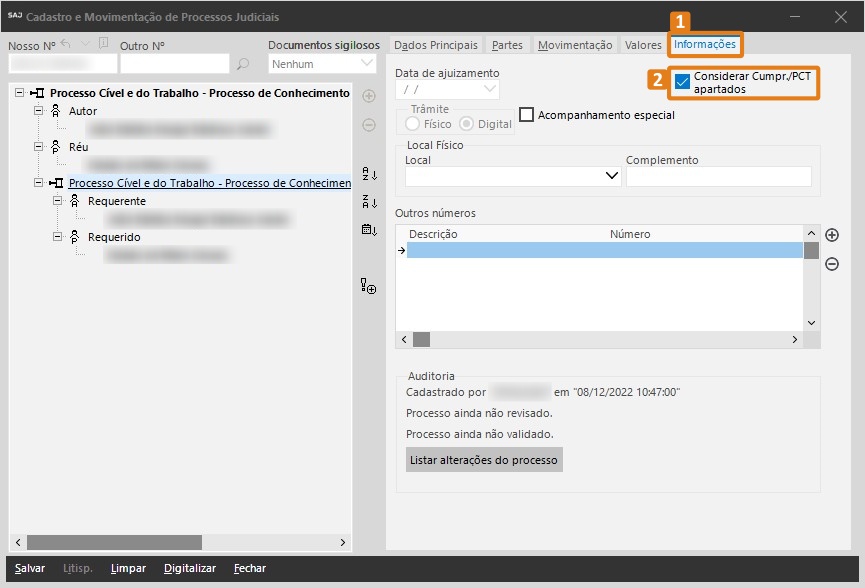Click the search magnifier beside Outro Nº
Viewport: 865px width, 588px height.
242,65
